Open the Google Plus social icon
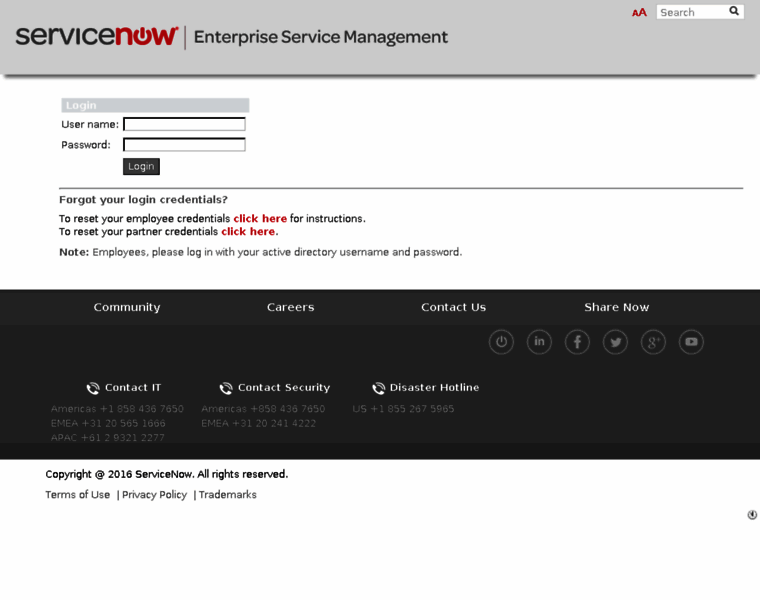This screenshot has width=760, height=600. tap(653, 342)
